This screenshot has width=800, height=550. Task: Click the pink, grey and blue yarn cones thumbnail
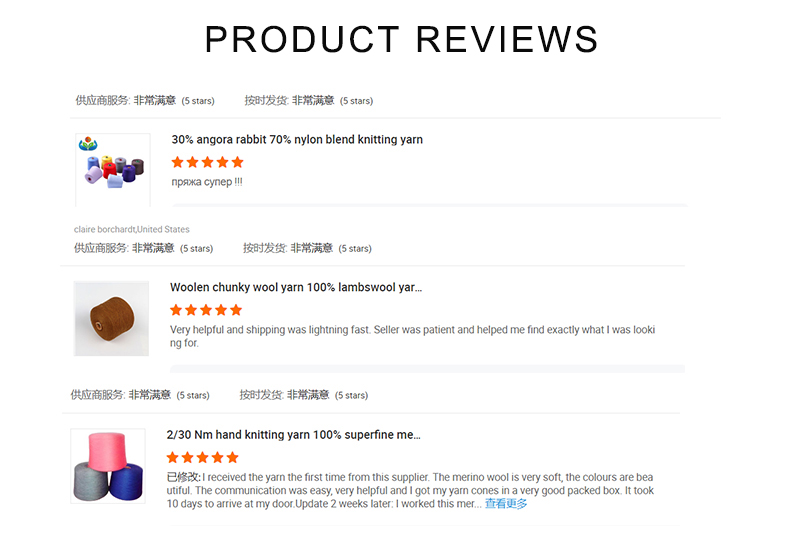(108, 466)
